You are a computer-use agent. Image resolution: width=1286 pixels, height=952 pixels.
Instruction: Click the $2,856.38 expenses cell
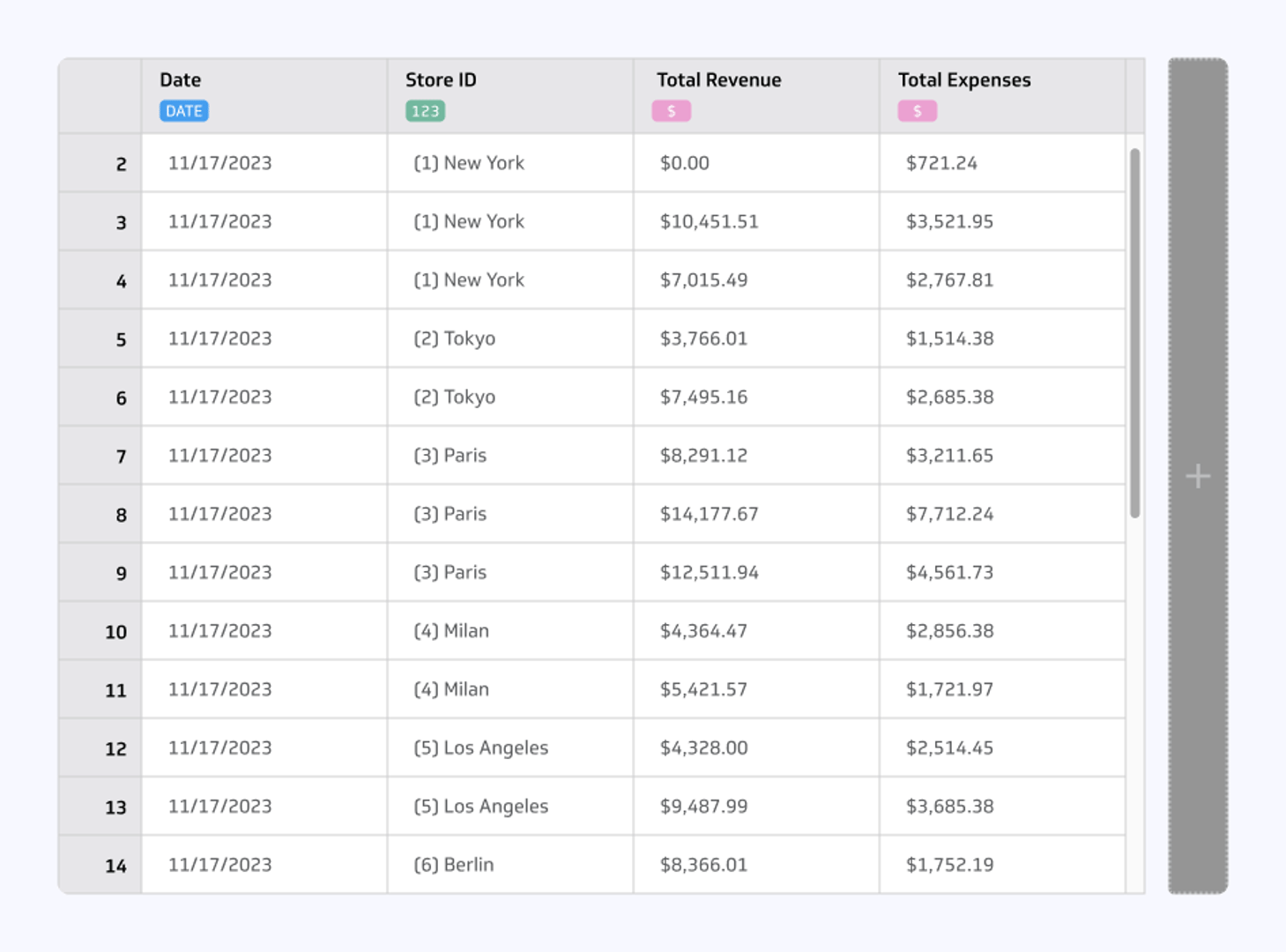click(1002, 631)
